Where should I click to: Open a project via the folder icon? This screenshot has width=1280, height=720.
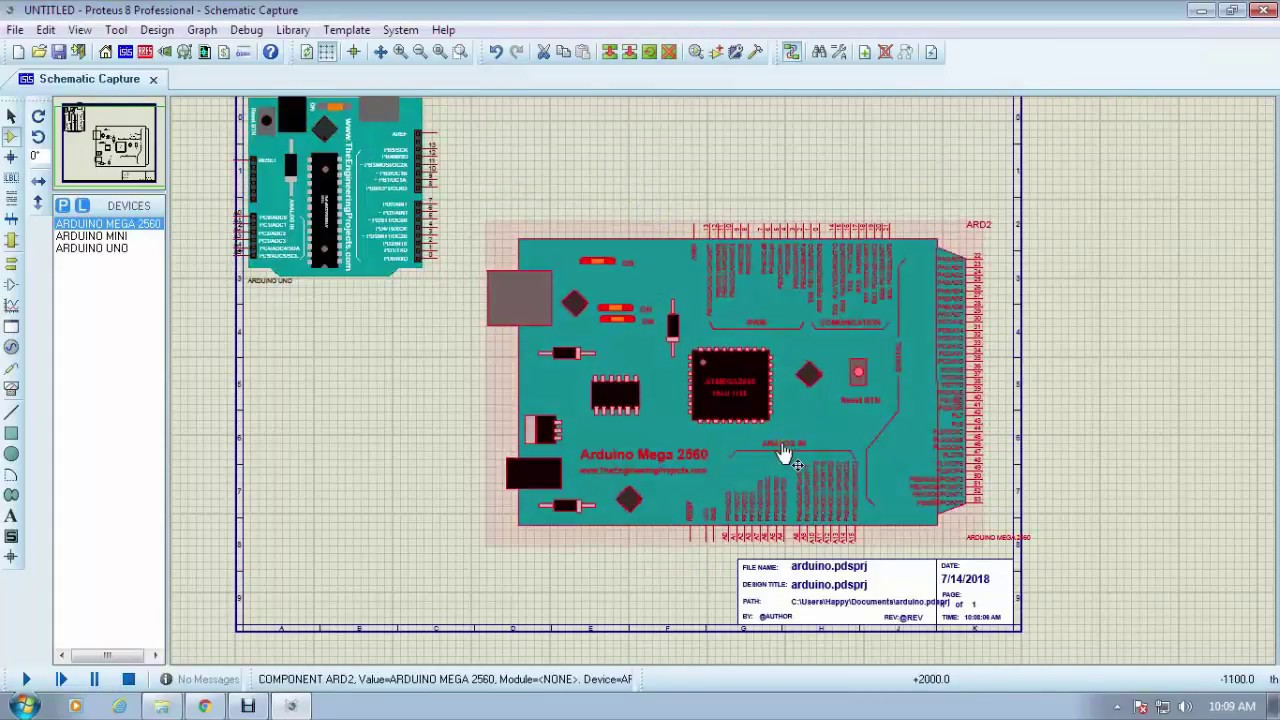coord(39,52)
